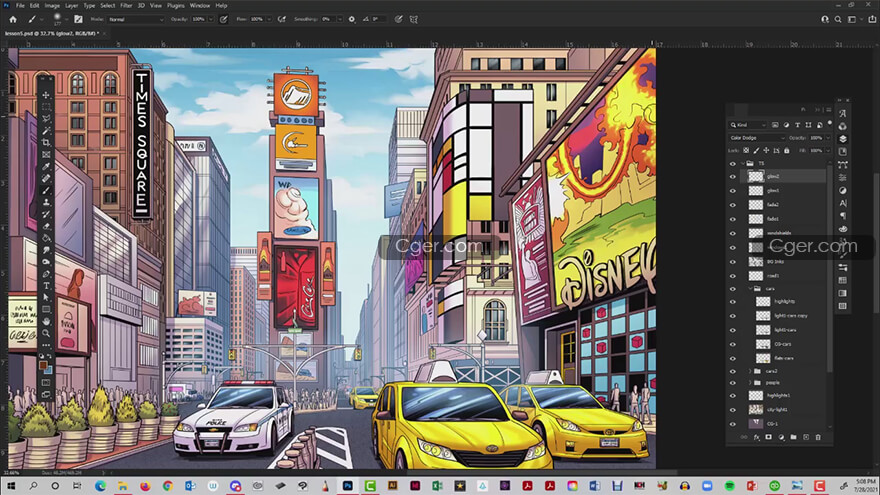The width and height of the screenshot is (880, 495).
Task: Select the Crop tool
Action: coord(46,143)
